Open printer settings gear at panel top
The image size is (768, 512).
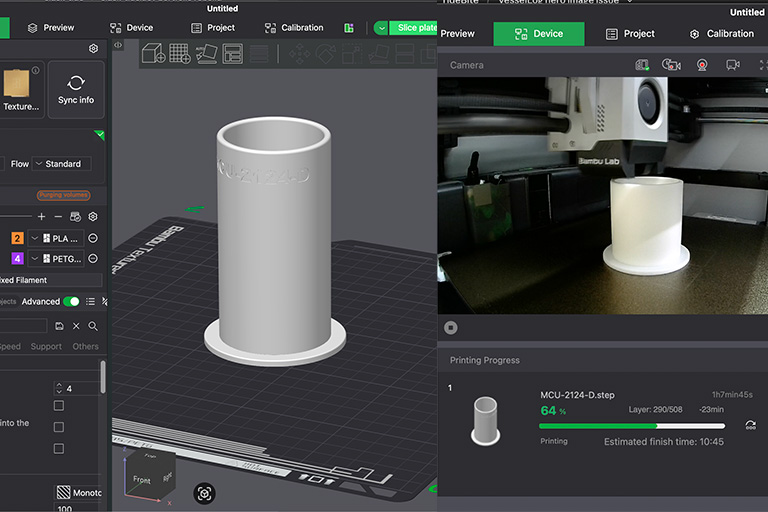point(93,49)
